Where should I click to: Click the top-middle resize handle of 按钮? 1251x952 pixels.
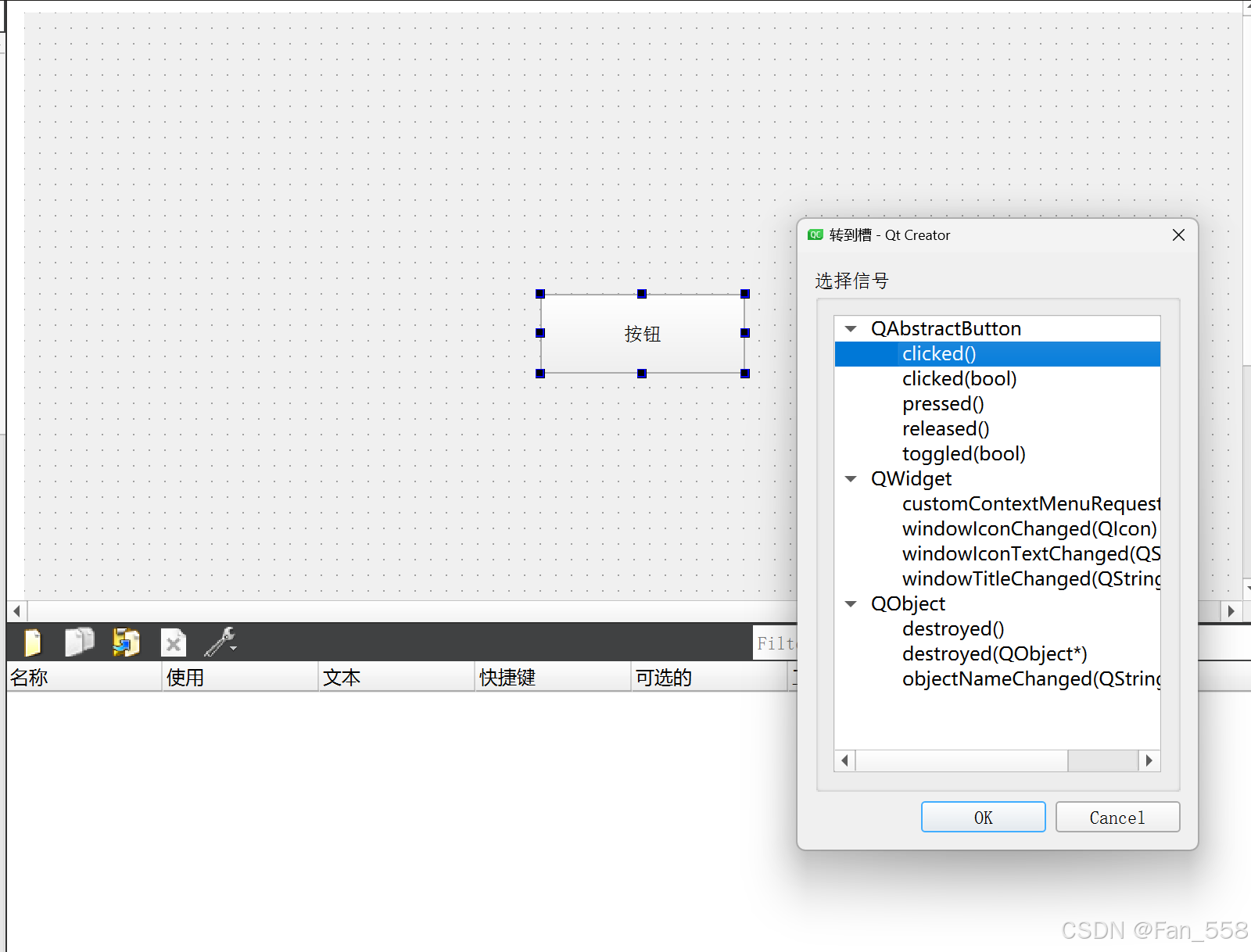642,294
